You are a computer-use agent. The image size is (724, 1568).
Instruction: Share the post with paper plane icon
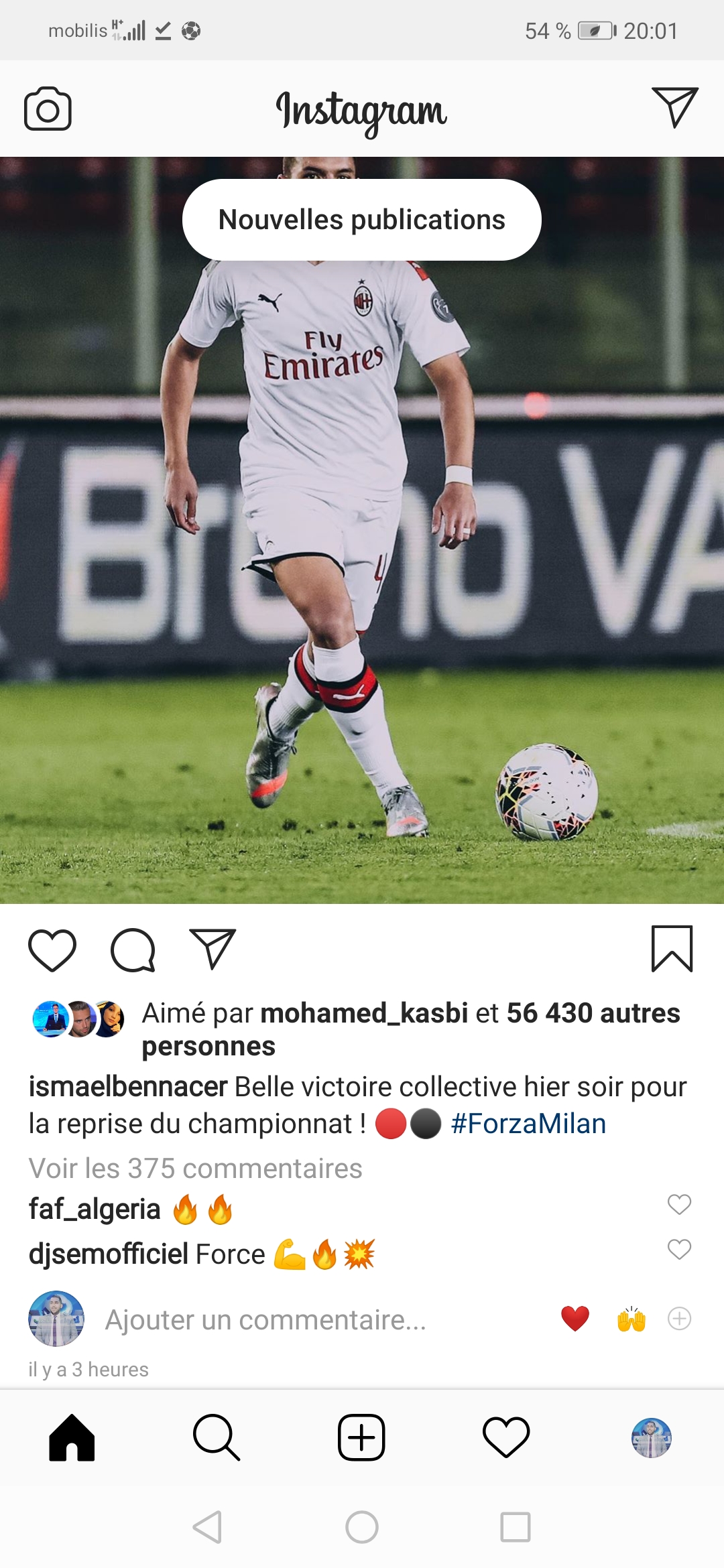[213, 949]
